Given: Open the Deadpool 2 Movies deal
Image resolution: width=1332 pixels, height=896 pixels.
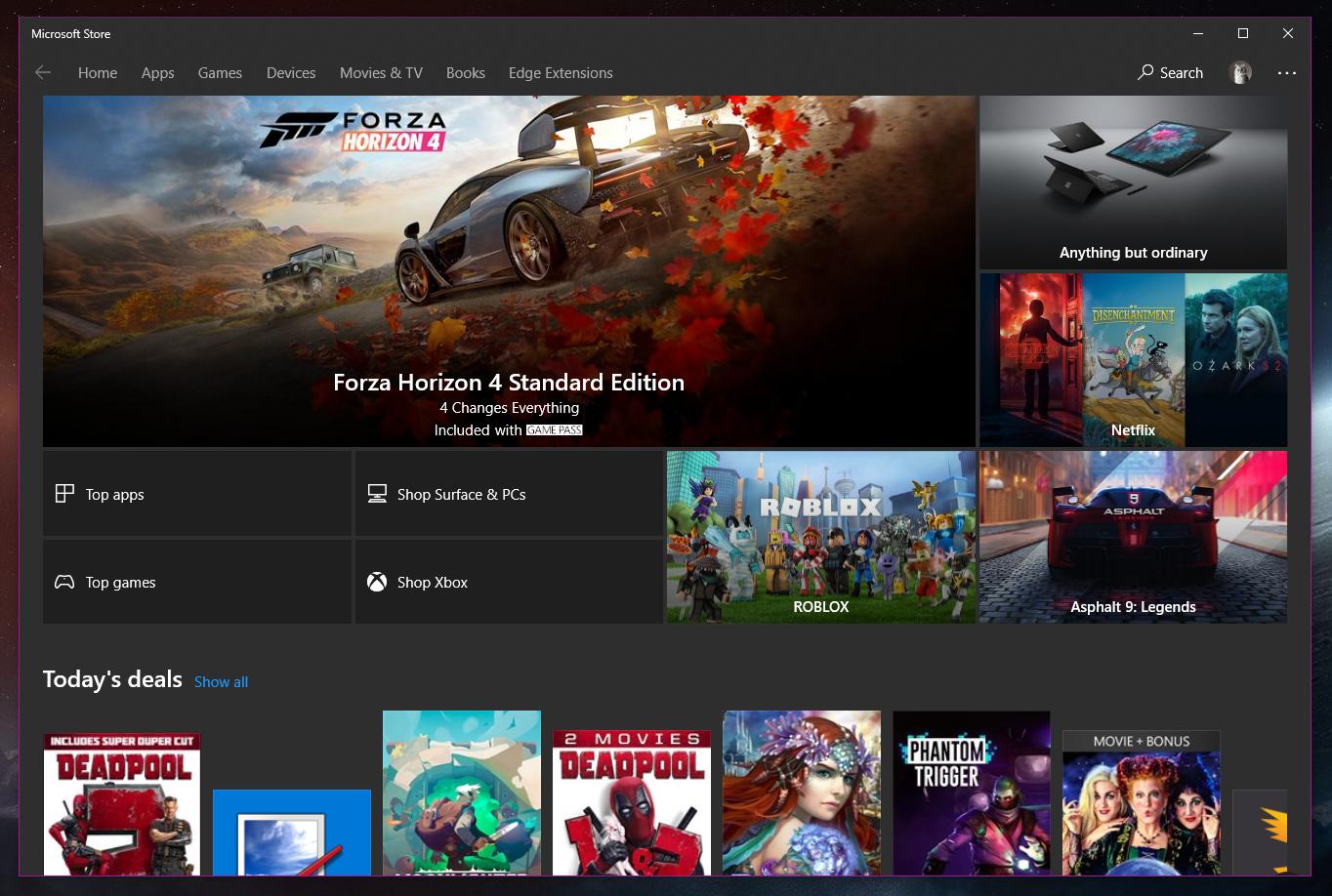Looking at the screenshot, I should (x=632, y=802).
